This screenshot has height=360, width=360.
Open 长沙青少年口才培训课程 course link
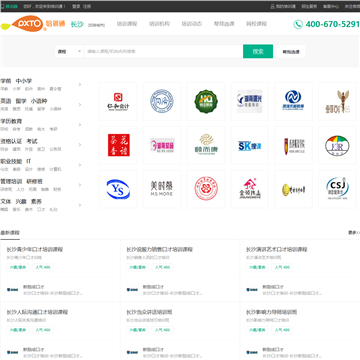tap(35, 249)
